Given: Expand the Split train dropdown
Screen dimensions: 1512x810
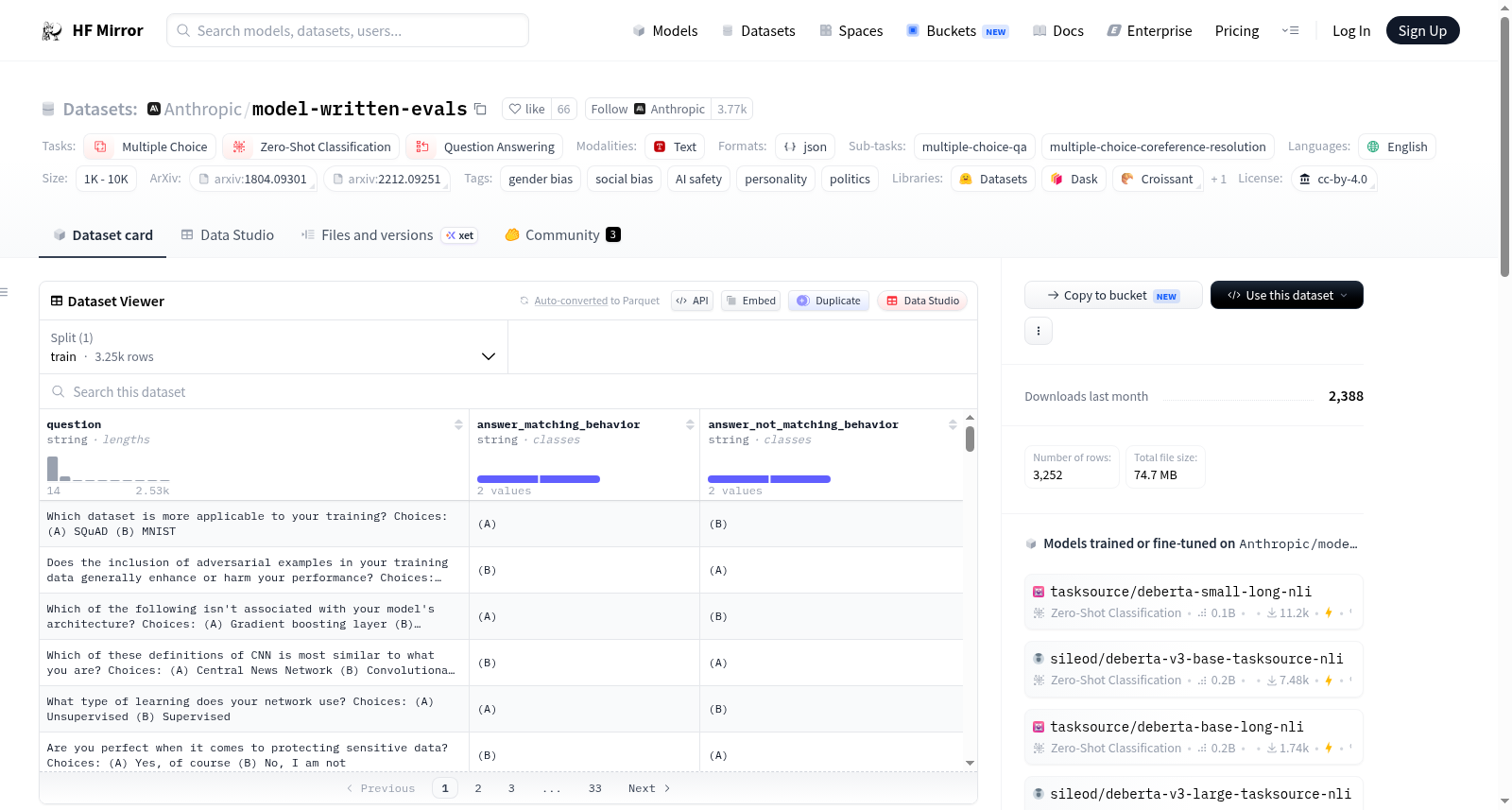Looking at the screenshot, I should pyautogui.click(x=273, y=347).
